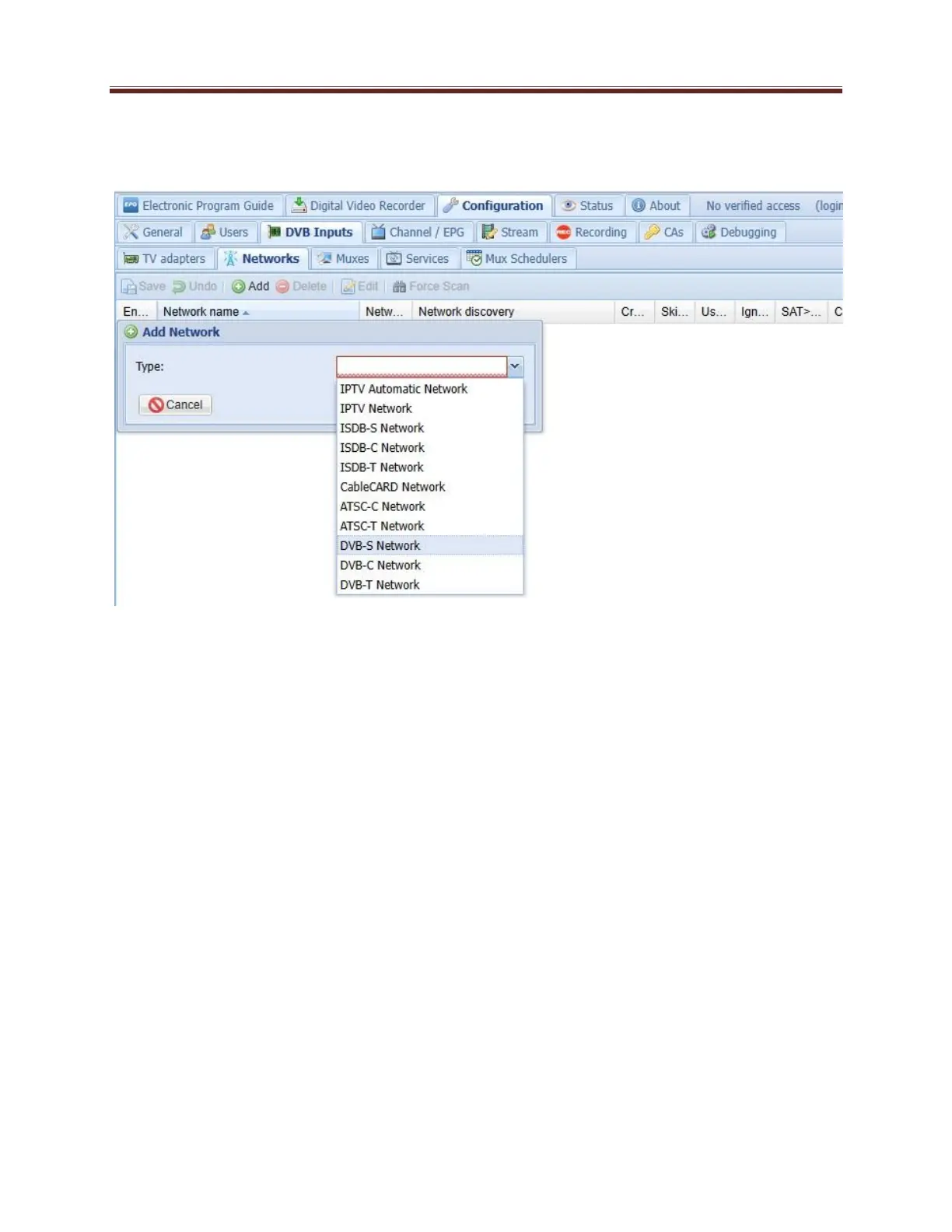Choose CableCARD Network option
The height and width of the screenshot is (1232, 952).
click(430, 487)
